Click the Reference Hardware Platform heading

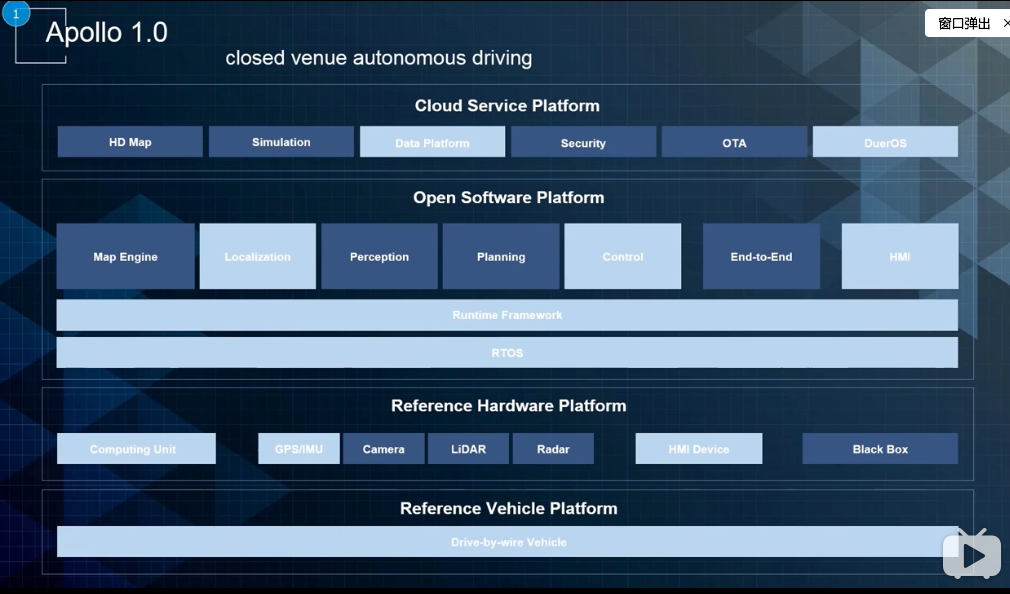tap(508, 405)
